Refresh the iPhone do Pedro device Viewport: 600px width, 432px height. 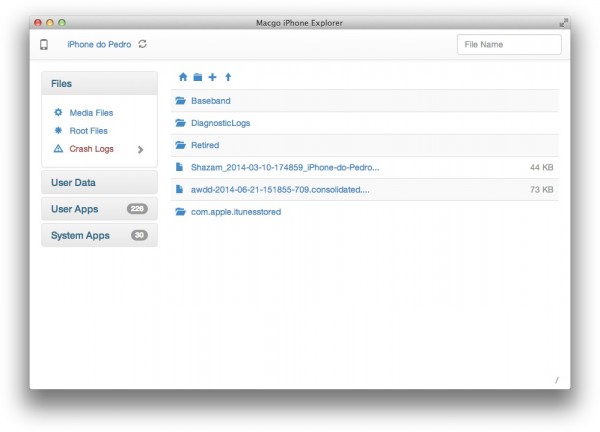143,44
